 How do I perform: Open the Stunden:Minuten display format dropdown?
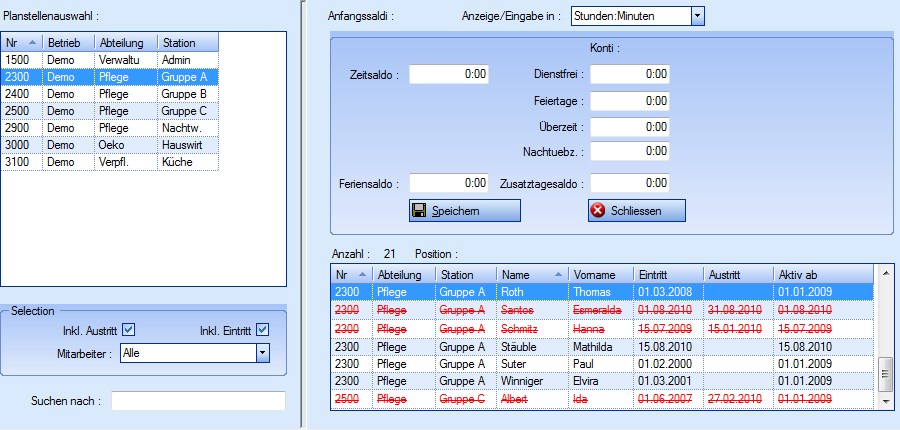click(x=698, y=16)
